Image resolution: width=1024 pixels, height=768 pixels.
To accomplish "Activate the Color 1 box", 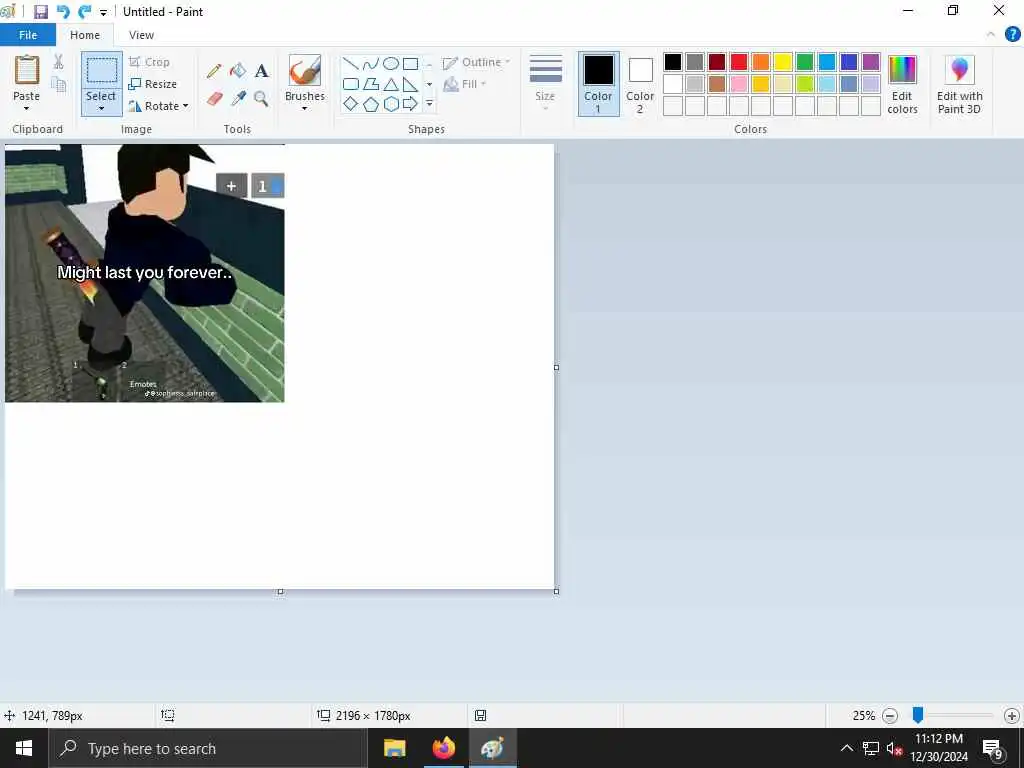I will point(598,84).
